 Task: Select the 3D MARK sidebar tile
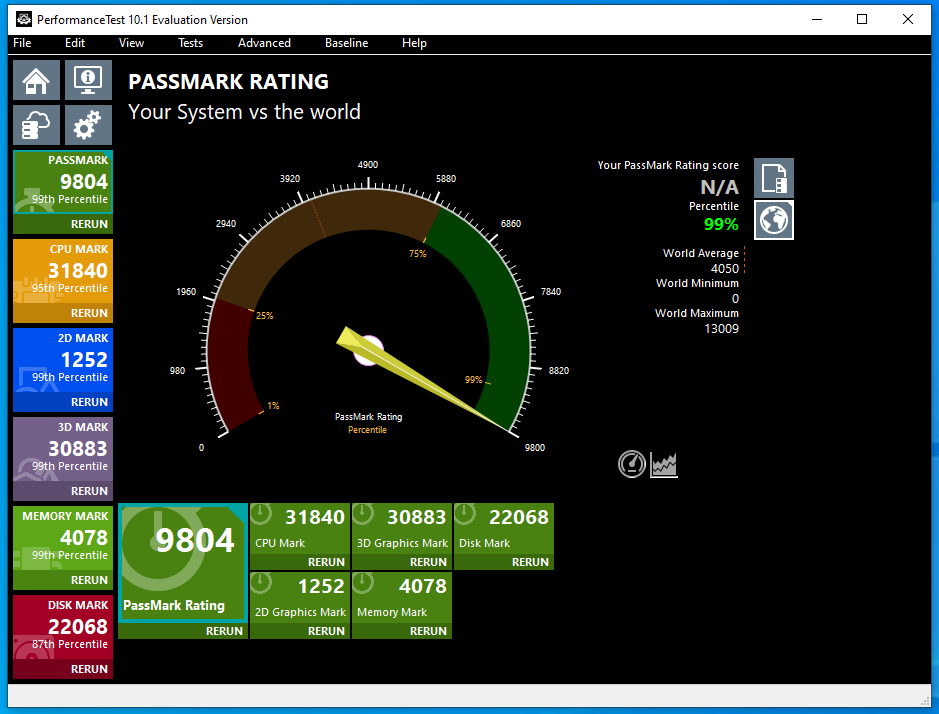[63, 449]
